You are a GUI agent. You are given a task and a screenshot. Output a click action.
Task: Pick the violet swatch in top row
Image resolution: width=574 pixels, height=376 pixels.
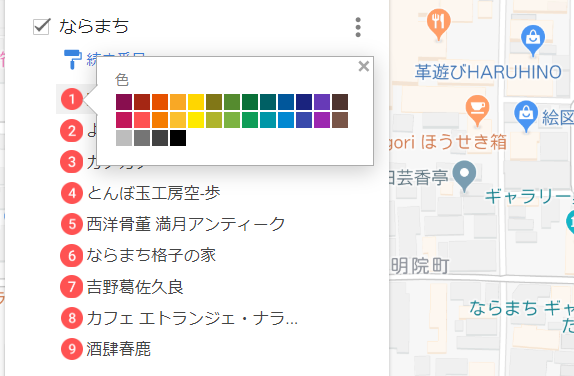click(x=322, y=102)
